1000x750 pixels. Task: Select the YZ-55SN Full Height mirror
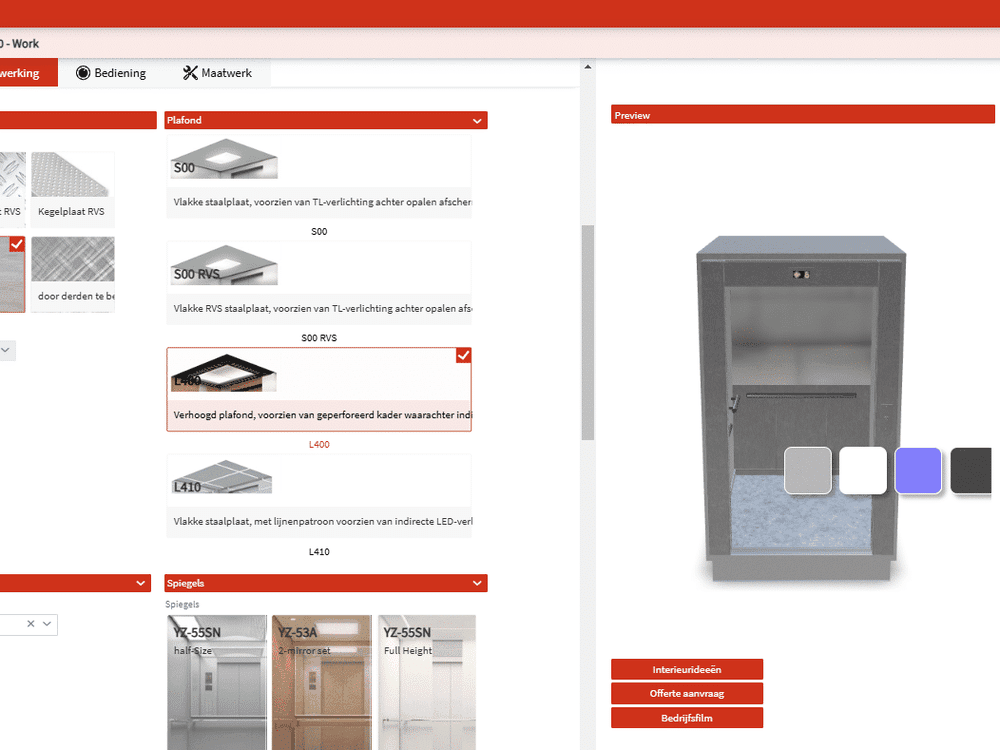[427, 682]
